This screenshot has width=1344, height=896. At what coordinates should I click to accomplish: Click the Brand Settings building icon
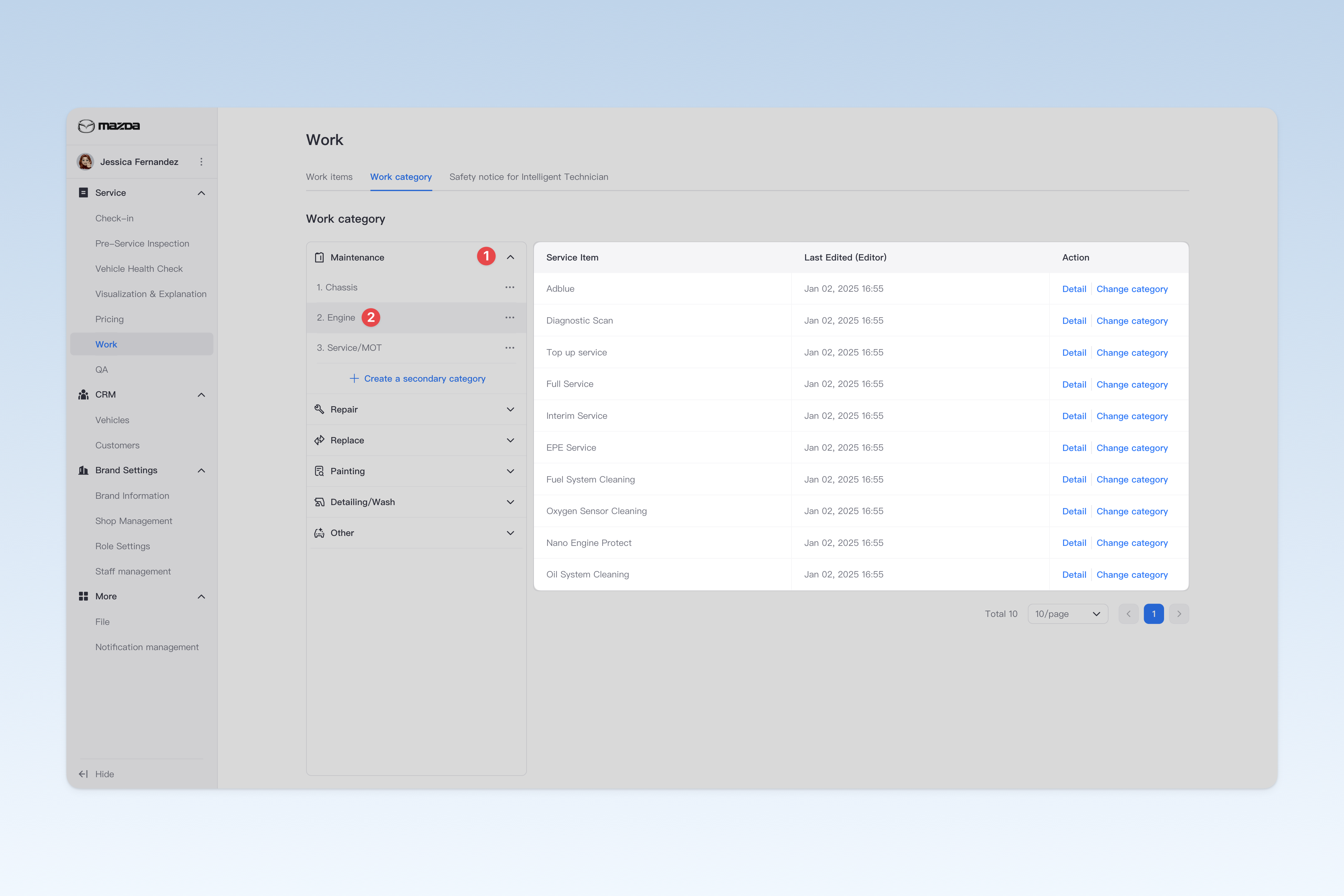coord(83,470)
